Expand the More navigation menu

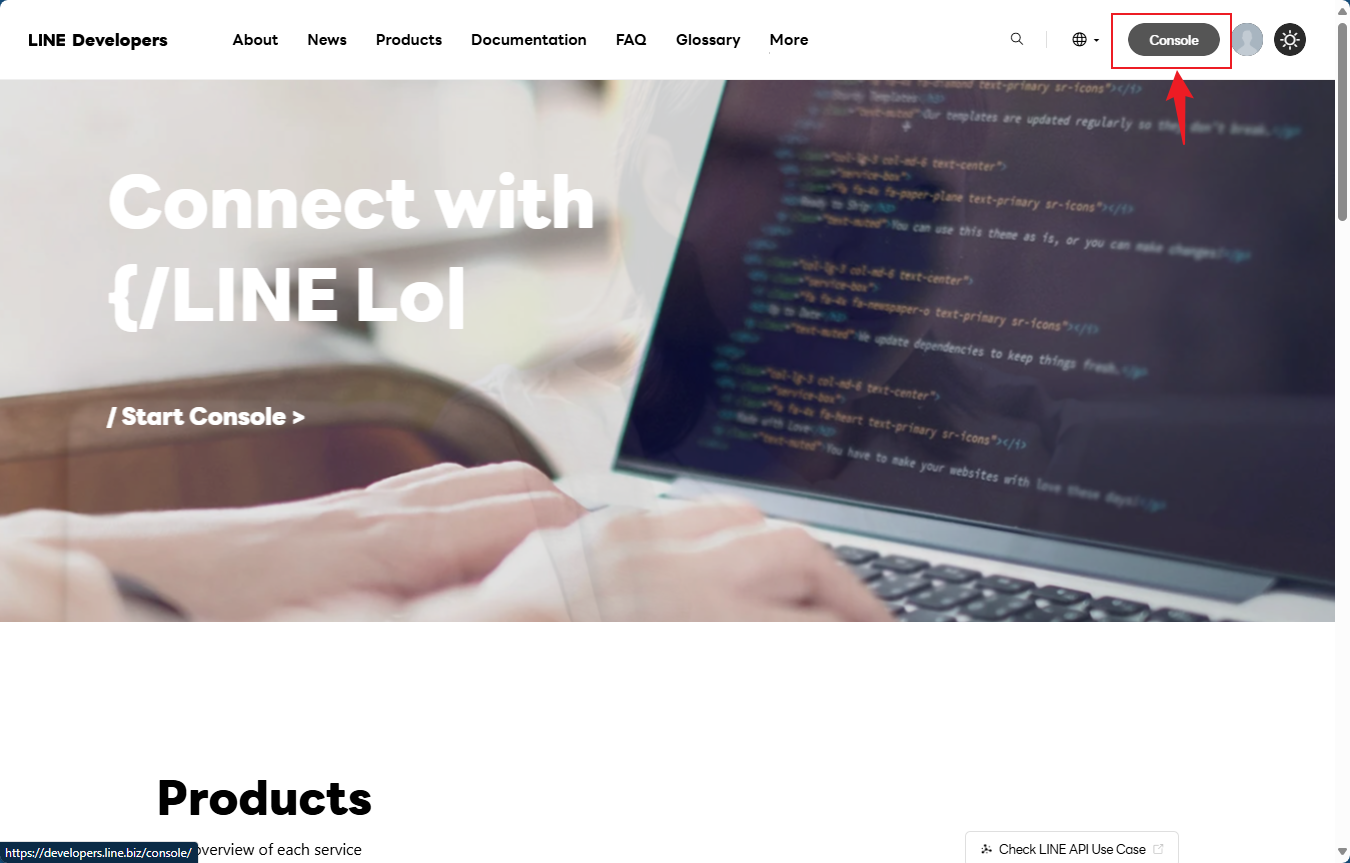[789, 40]
